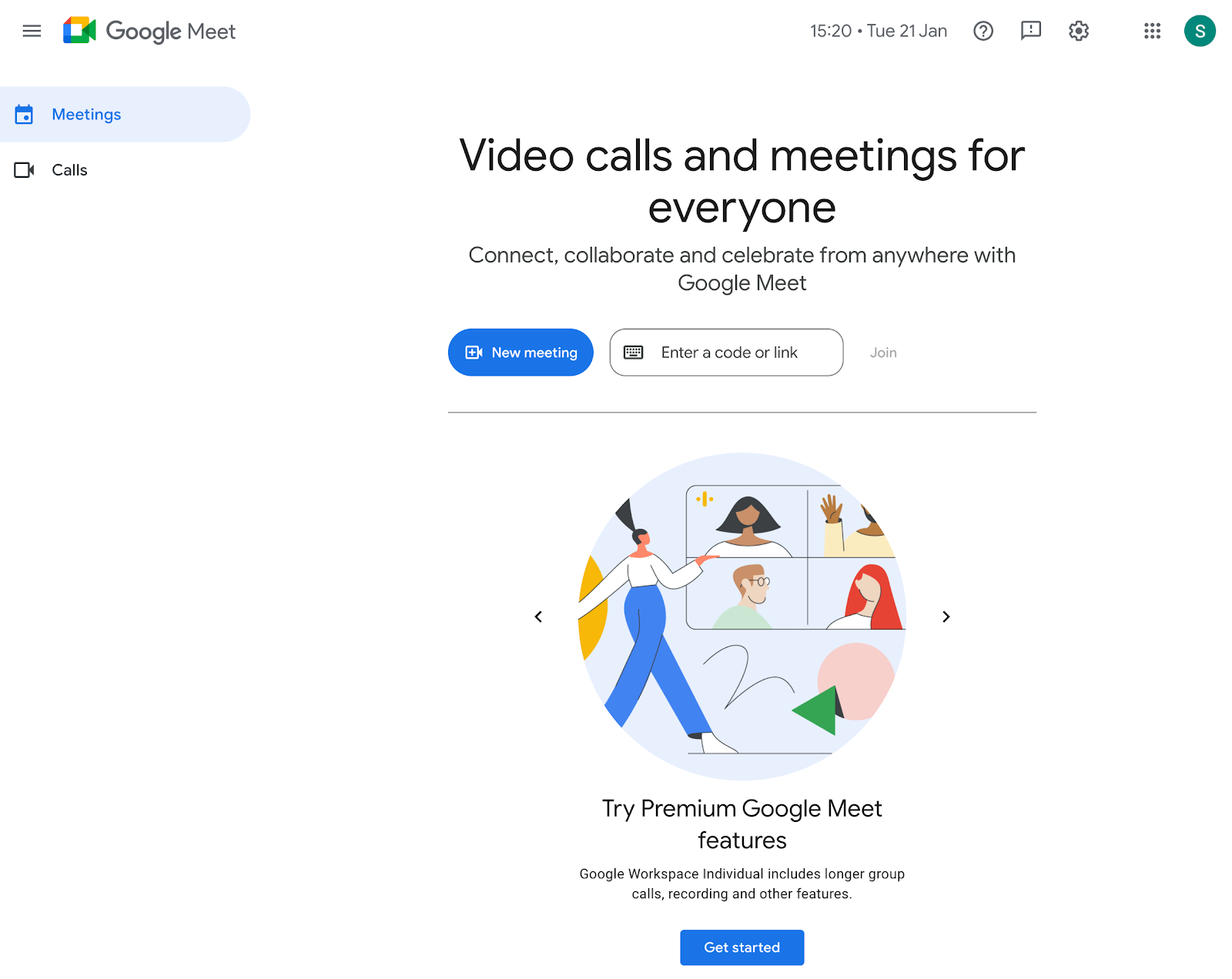Viewport: 1232px width, 979px height.
Task: Select the Meetings sidebar entry
Action: 86,114
